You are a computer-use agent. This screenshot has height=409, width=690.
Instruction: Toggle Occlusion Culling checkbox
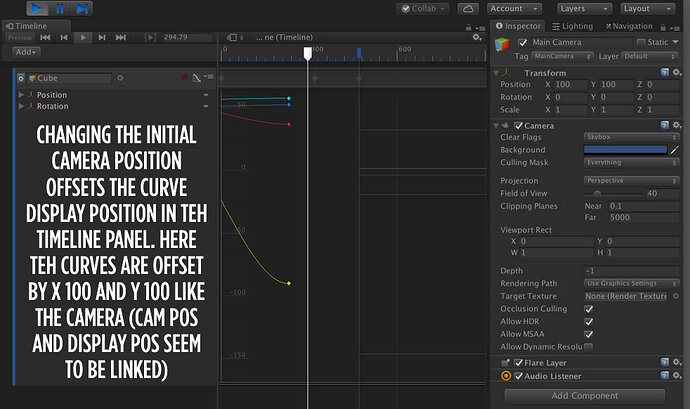point(588,309)
